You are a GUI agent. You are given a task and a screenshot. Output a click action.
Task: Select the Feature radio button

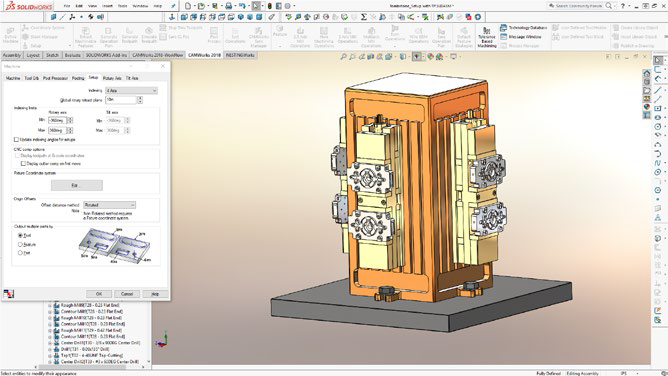(20, 244)
